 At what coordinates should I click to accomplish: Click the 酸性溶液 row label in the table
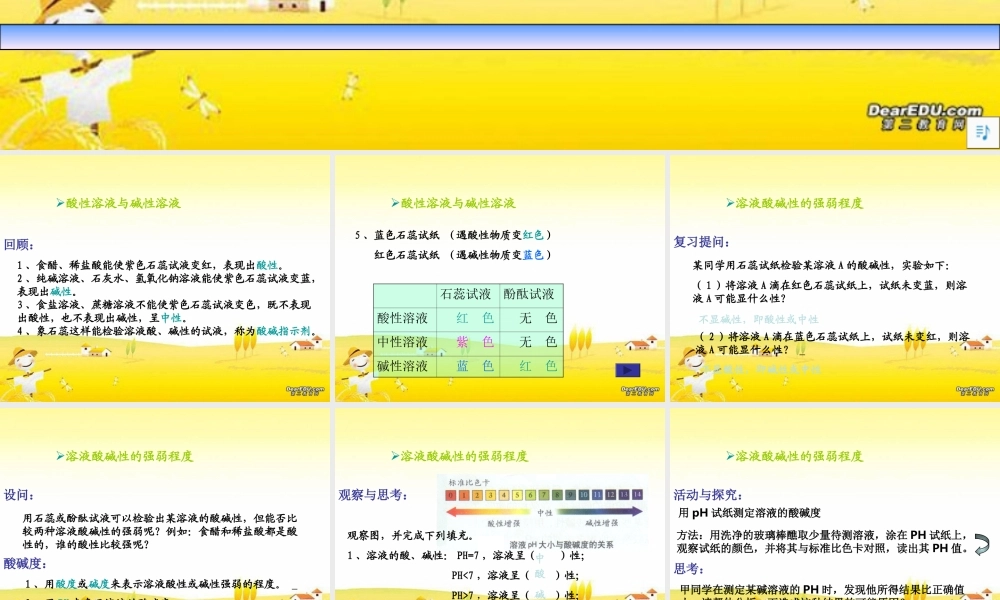point(402,318)
